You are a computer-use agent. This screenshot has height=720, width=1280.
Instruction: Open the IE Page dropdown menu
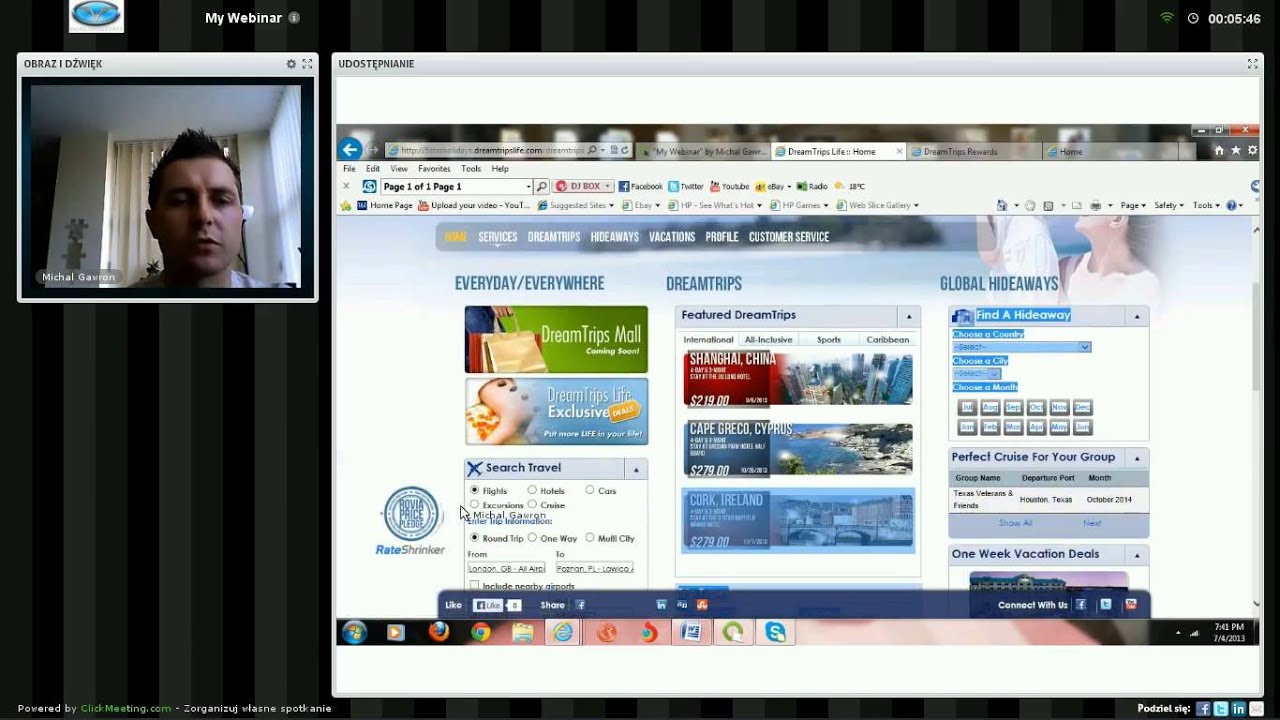pyautogui.click(x=1133, y=205)
